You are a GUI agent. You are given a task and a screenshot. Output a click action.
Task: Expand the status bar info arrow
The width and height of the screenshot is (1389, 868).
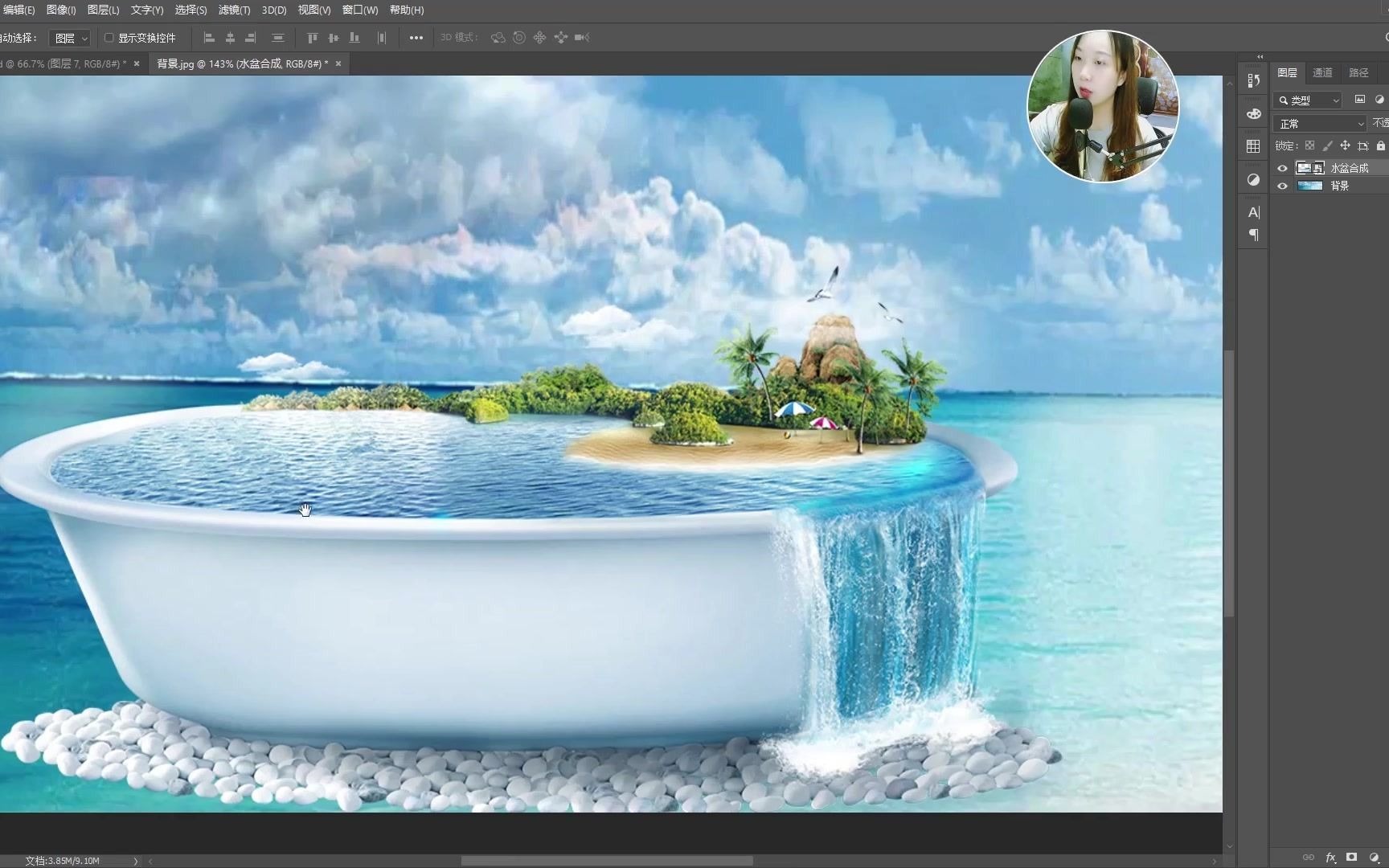[x=135, y=861]
